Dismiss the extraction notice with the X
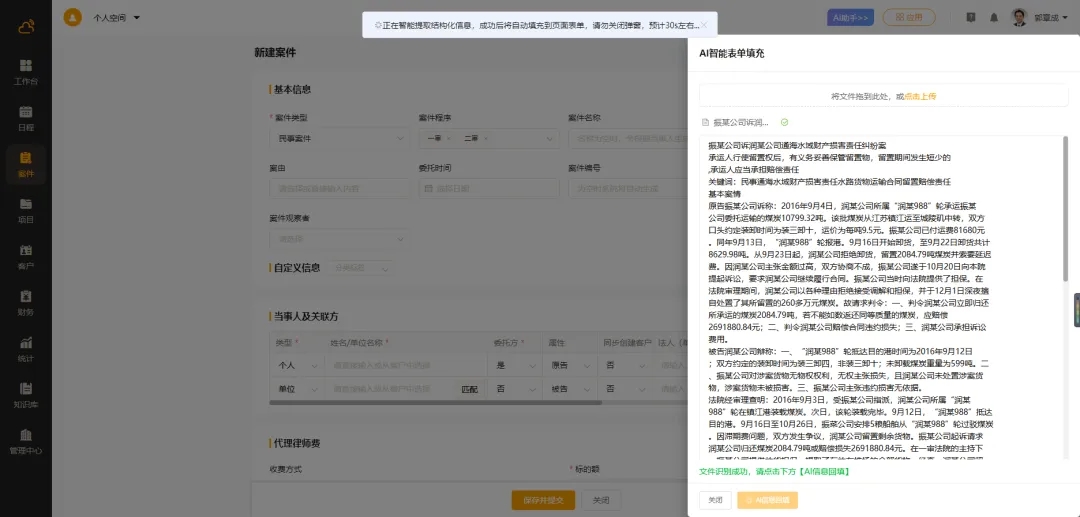 tap(703, 25)
